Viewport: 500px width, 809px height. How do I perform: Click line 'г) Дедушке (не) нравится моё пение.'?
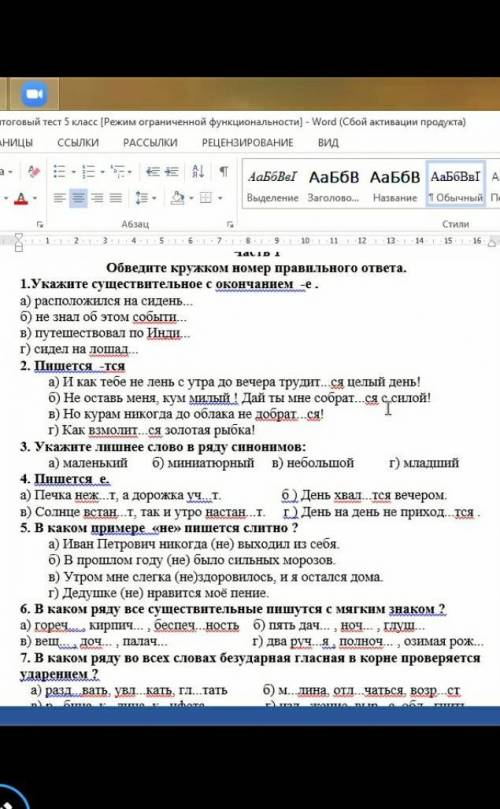point(158,593)
